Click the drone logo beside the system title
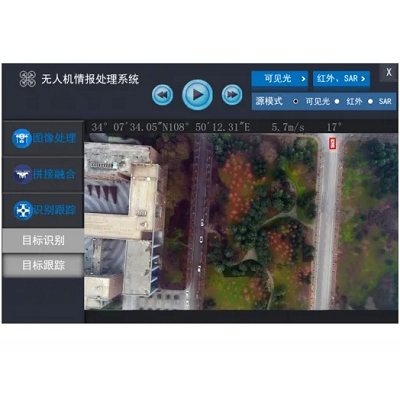This screenshot has height=400, width=400. (x=28, y=79)
